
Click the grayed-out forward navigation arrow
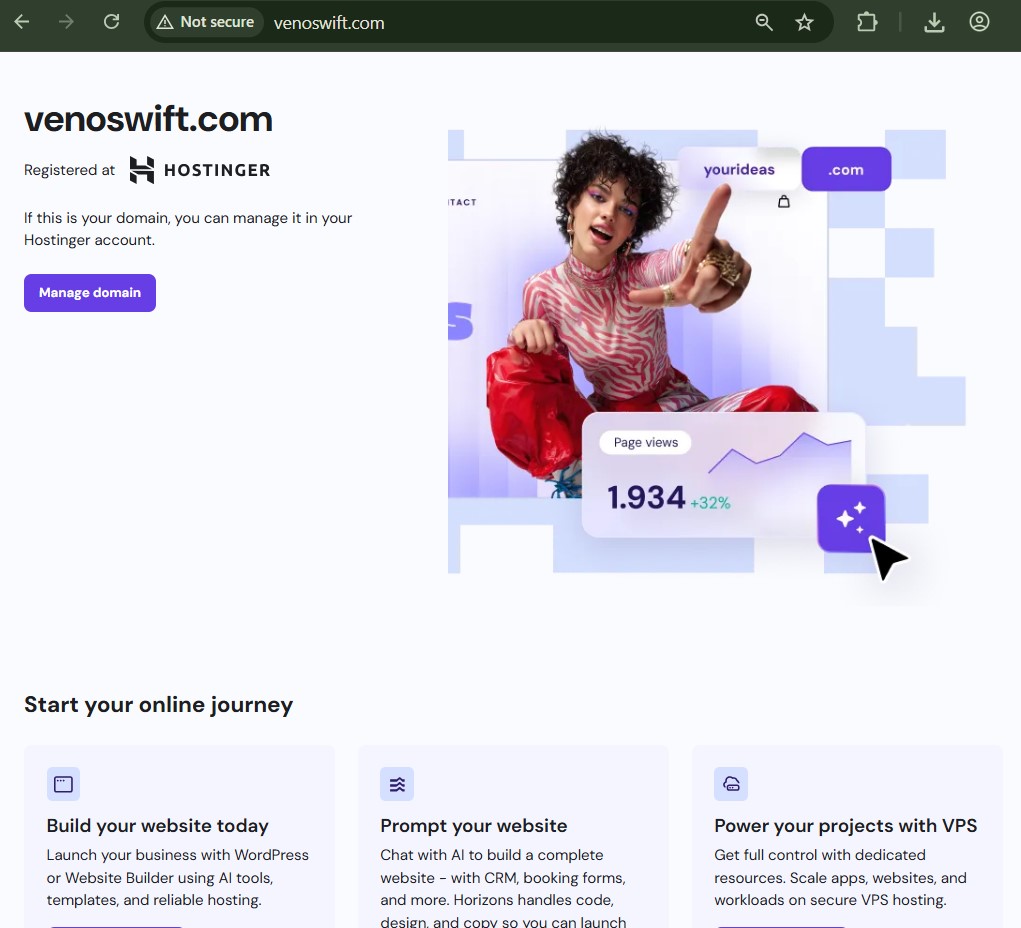point(64,21)
